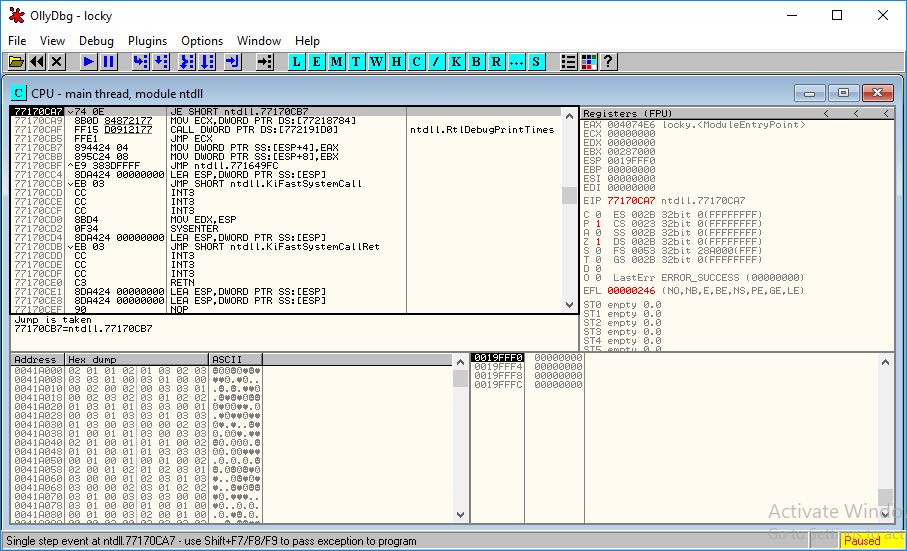
Task: Open the Source window (S button)
Action: pyautogui.click(x=536, y=61)
